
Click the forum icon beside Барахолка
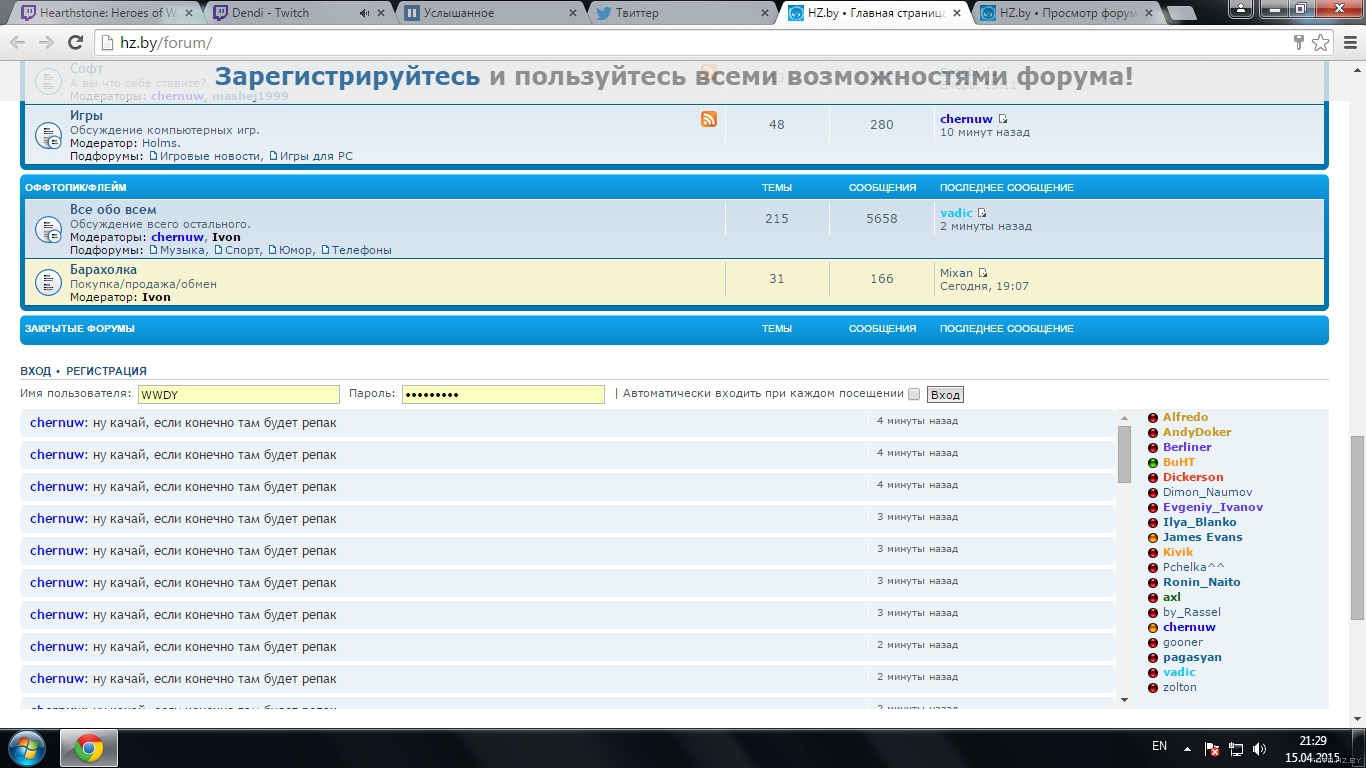coord(48,283)
